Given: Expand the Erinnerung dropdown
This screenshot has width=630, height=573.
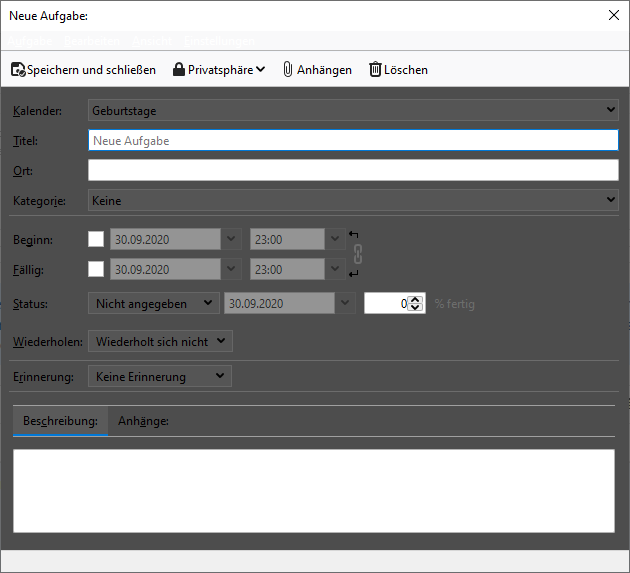Looking at the screenshot, I should [x=160, y=377].
